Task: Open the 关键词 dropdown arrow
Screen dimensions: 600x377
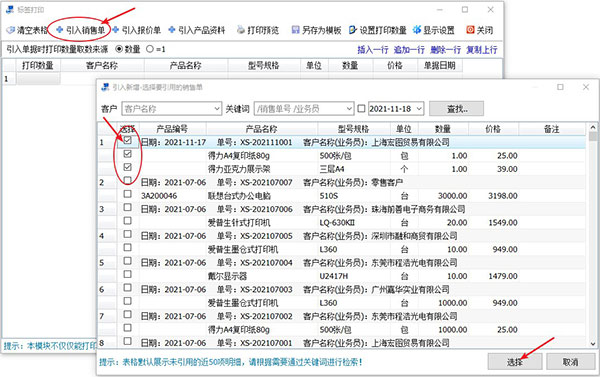Action: (349, 109)
